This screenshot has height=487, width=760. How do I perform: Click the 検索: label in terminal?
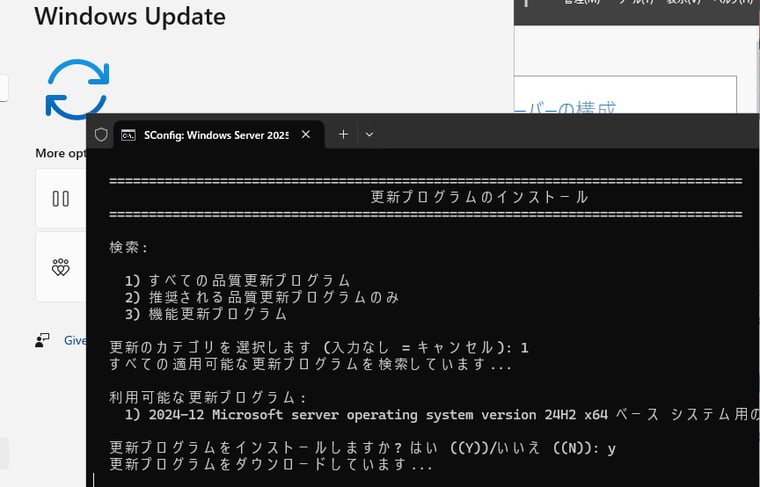click(x=128, y=247)
